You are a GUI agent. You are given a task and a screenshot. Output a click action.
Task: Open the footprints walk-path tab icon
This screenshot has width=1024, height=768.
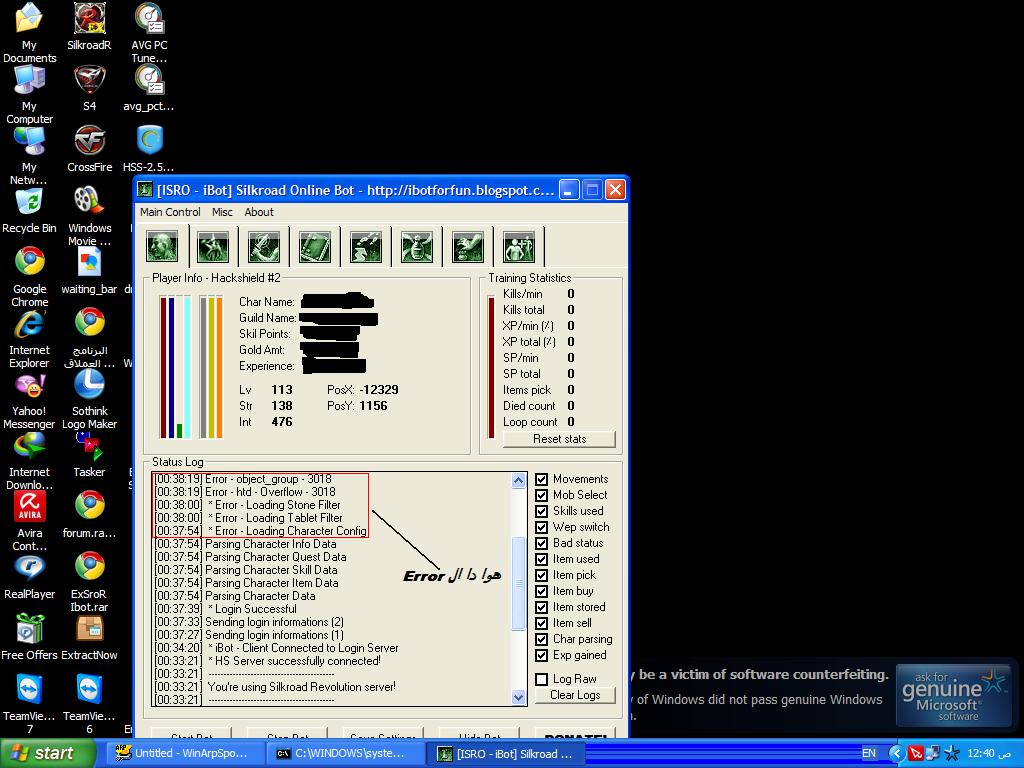pos(366,247)
